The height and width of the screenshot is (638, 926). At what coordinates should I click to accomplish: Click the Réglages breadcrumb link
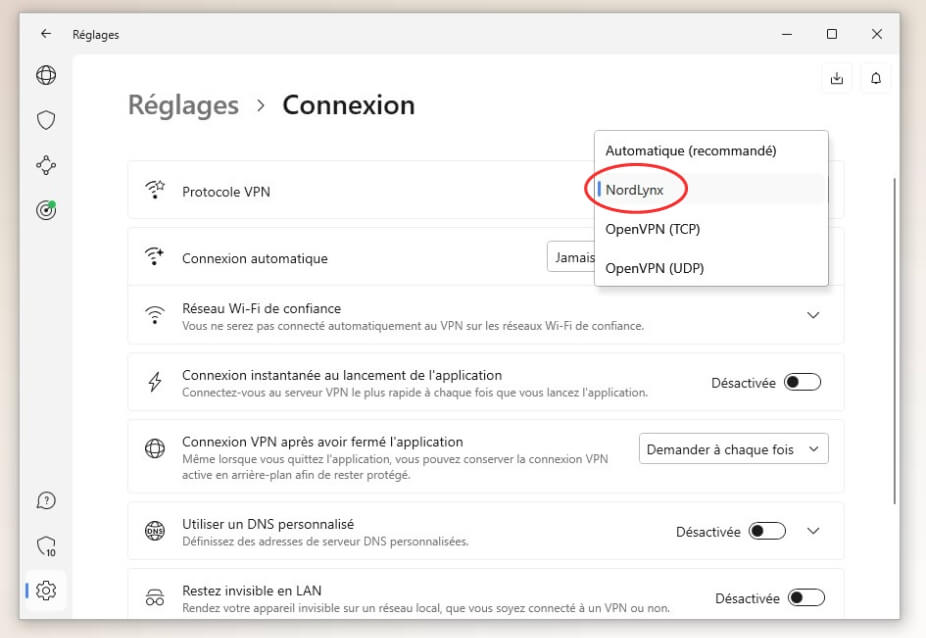point(184,106)
